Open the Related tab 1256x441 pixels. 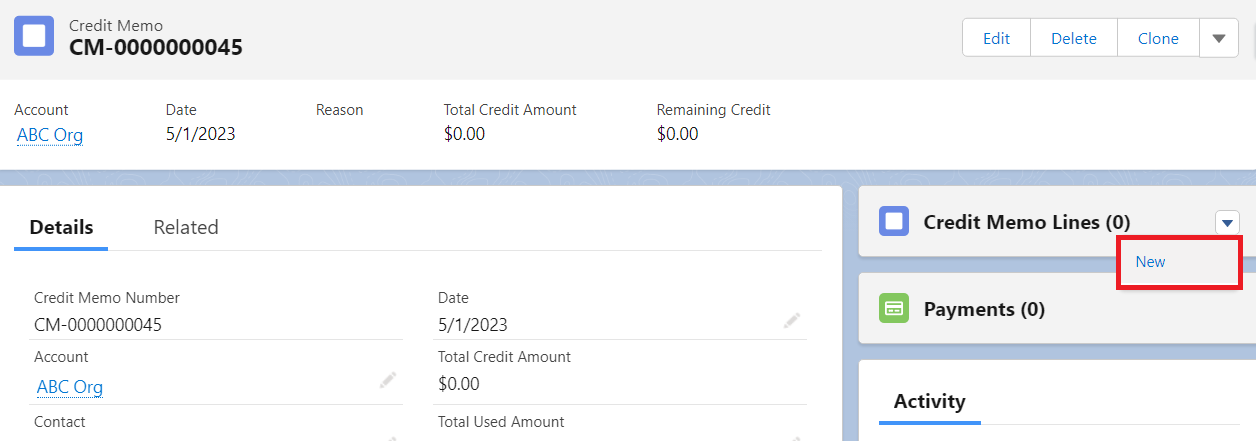(186, 227)
